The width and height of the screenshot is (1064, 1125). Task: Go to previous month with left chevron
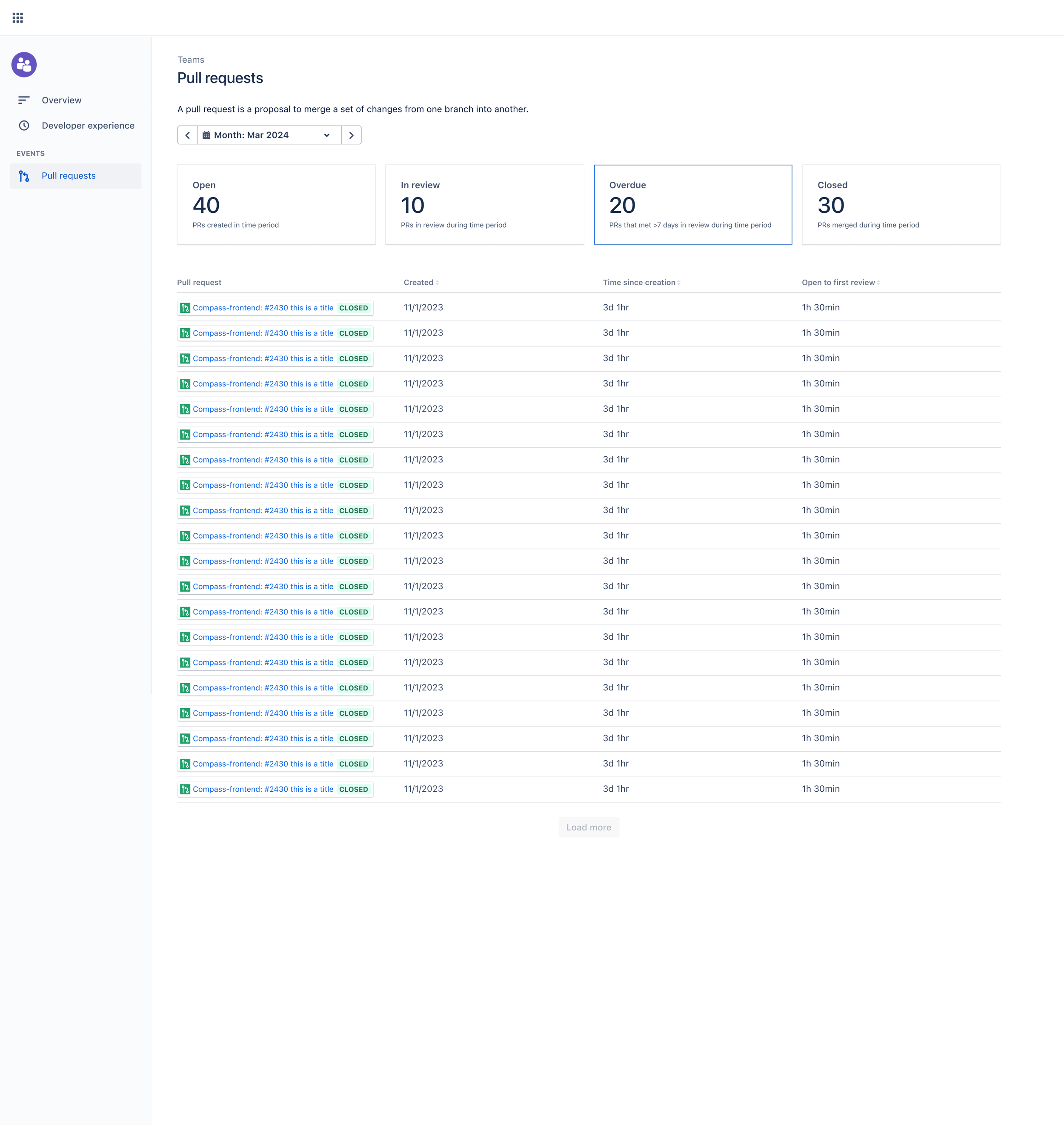pos(187,135)
